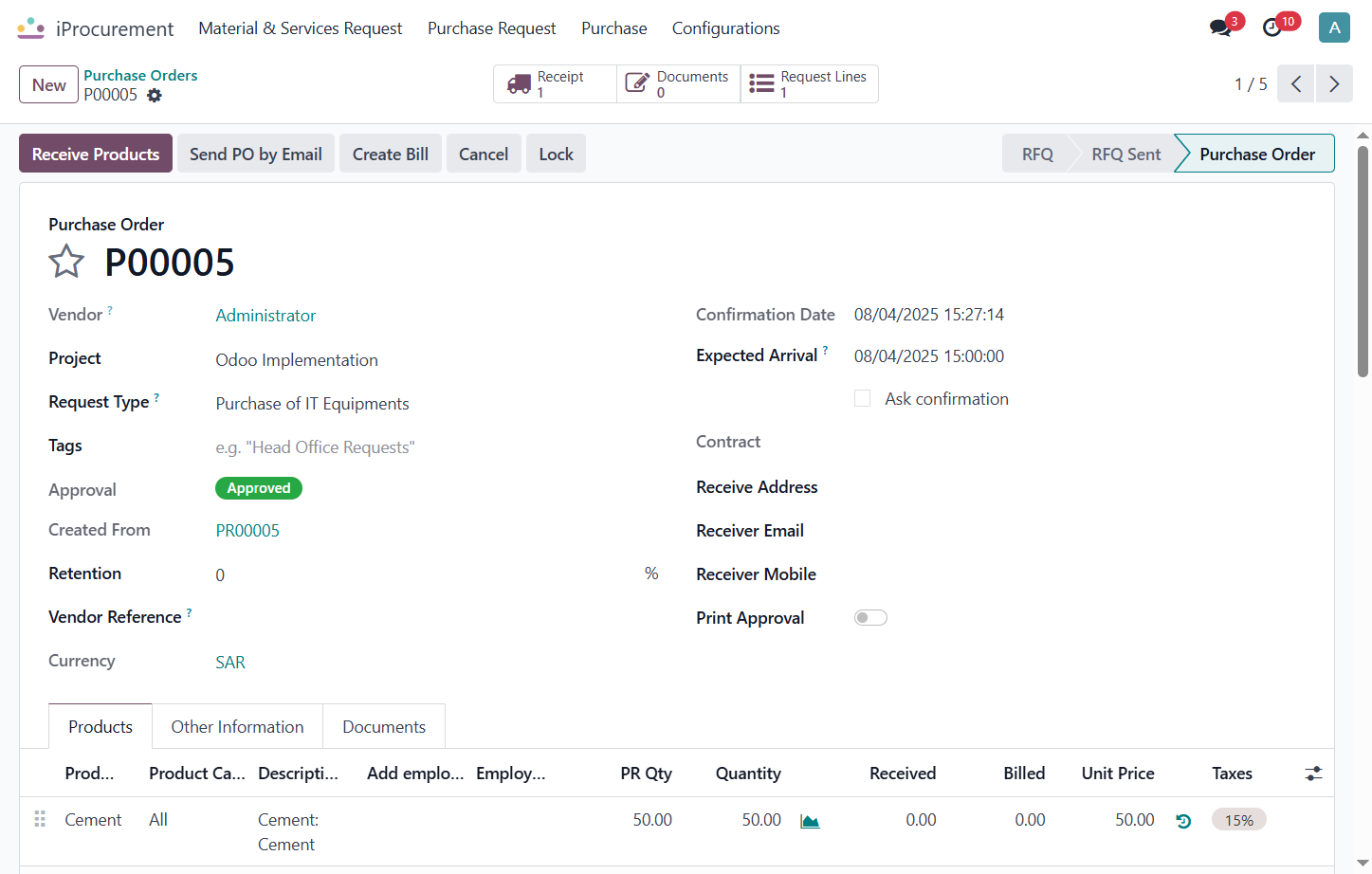Image resolution: width=1372 pixels, height=874 pixels.
Task: Open the PR00005 source request link
Action: tap(247, 531)
